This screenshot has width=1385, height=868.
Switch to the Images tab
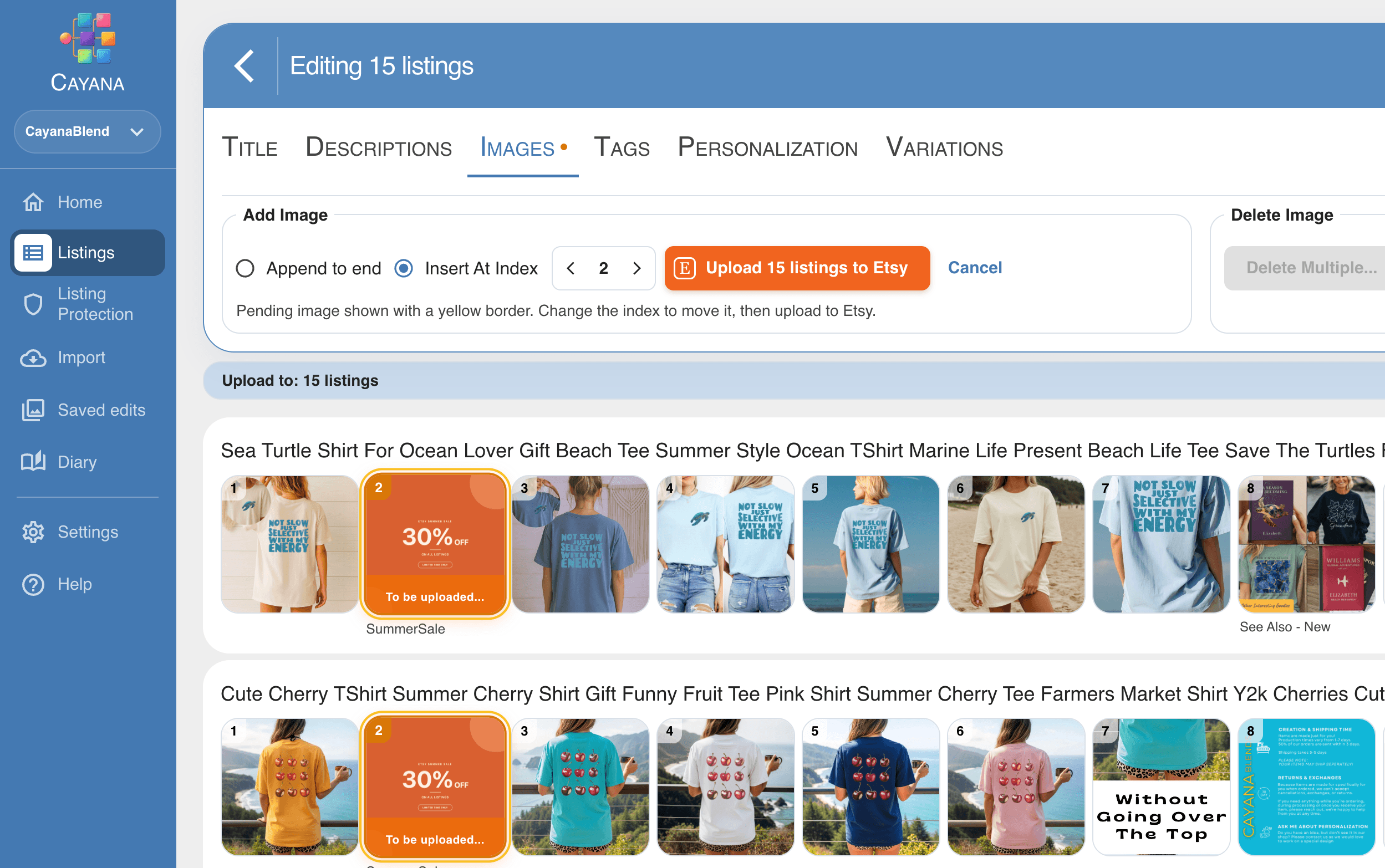click(x=522, y=147)
